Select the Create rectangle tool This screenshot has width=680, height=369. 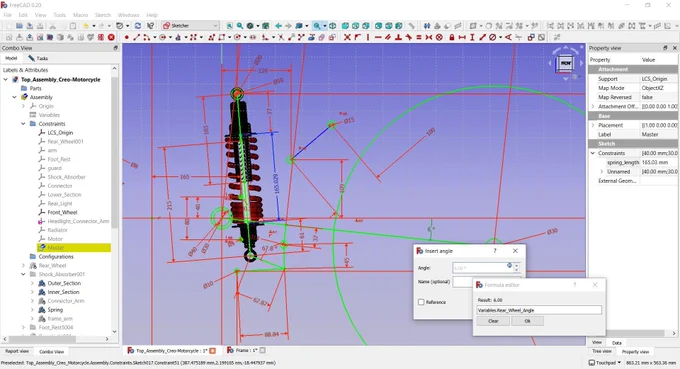point(221,37)
